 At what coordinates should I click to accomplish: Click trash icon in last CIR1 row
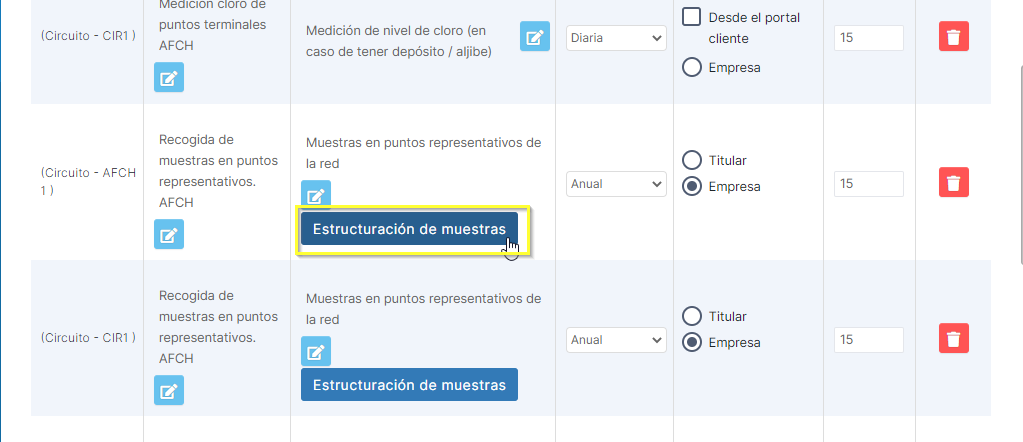coord(954,339)
